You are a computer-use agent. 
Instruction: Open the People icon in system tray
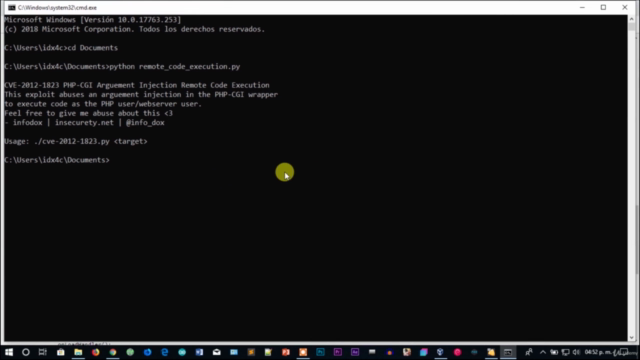(529, 352)
